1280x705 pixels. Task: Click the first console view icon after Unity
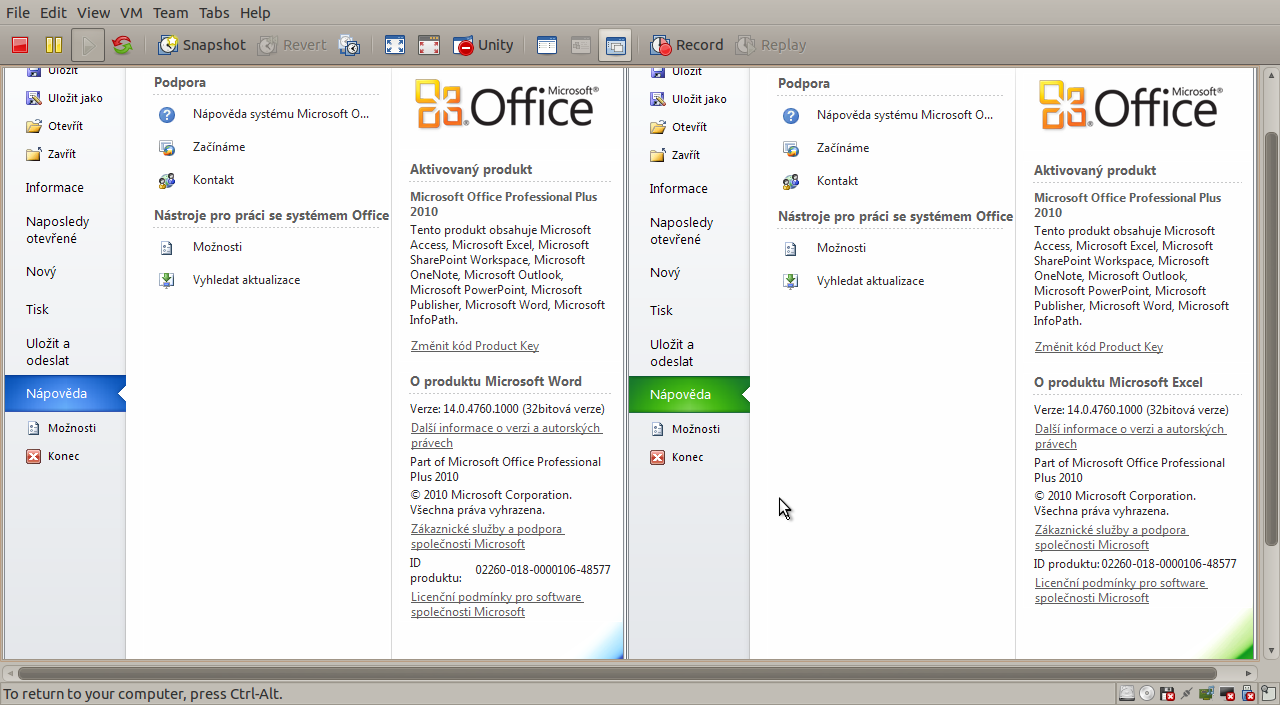coord(547,45)
